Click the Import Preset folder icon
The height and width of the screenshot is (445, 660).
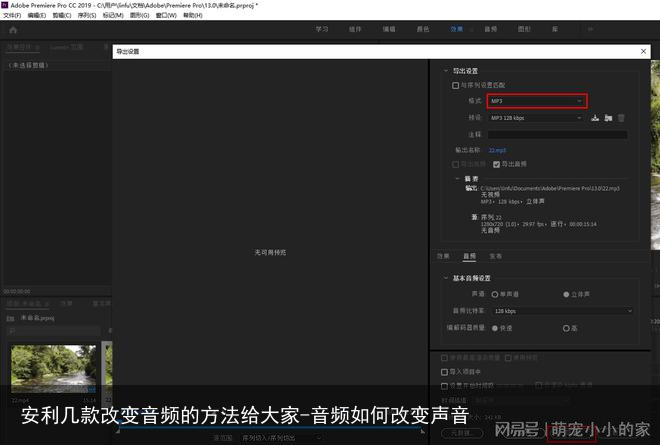tap(608, 118)
